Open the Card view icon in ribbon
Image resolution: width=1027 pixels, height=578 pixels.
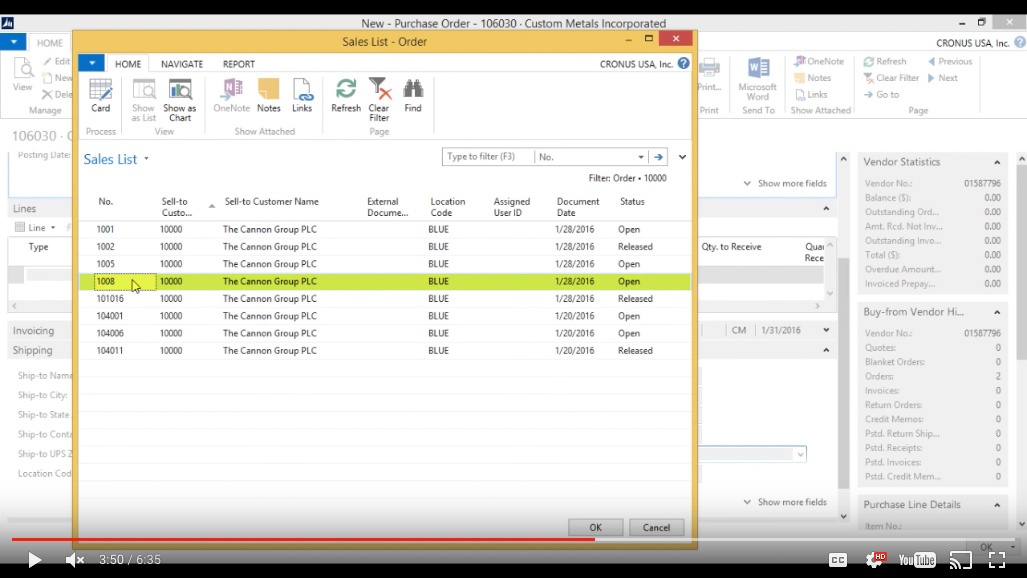101,94
